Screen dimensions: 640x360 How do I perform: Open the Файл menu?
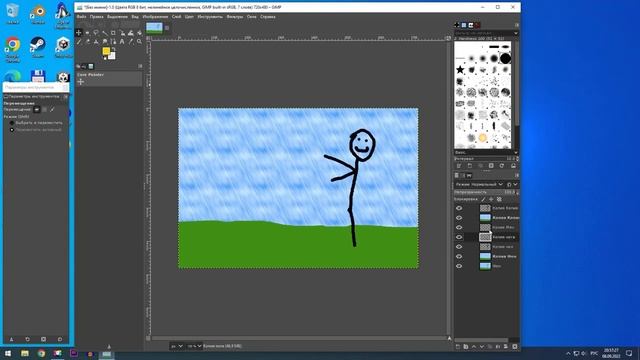click(81, 17)
